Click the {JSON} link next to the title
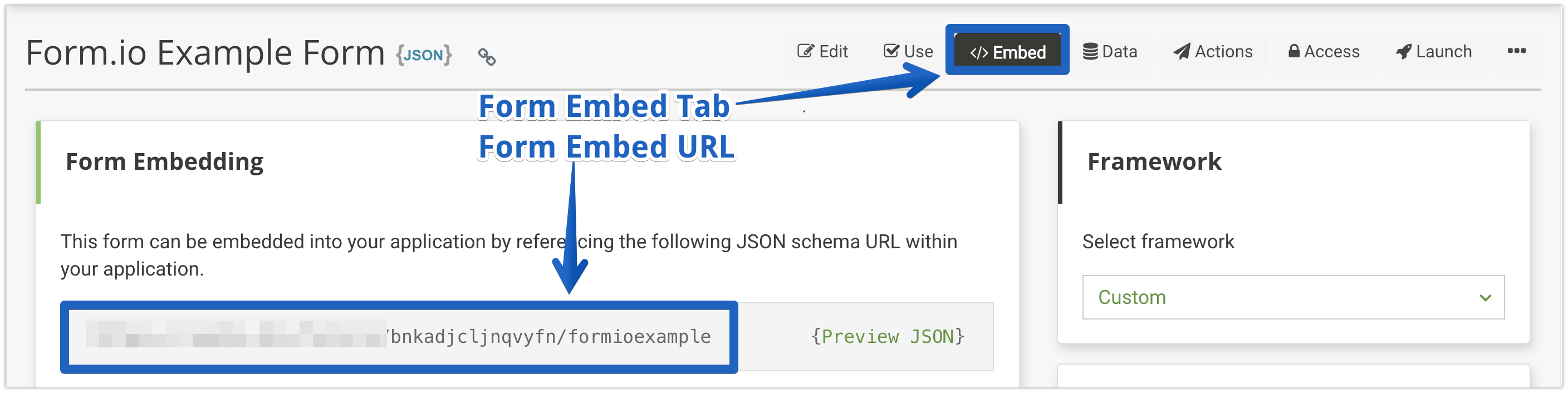1568x393 pixels. point(424,55)
